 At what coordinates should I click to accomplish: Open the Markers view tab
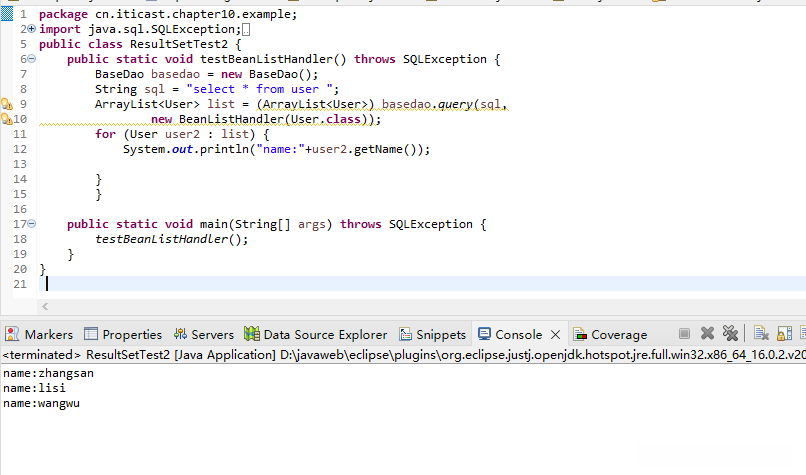pyautogui.click(x=39, y=335)
